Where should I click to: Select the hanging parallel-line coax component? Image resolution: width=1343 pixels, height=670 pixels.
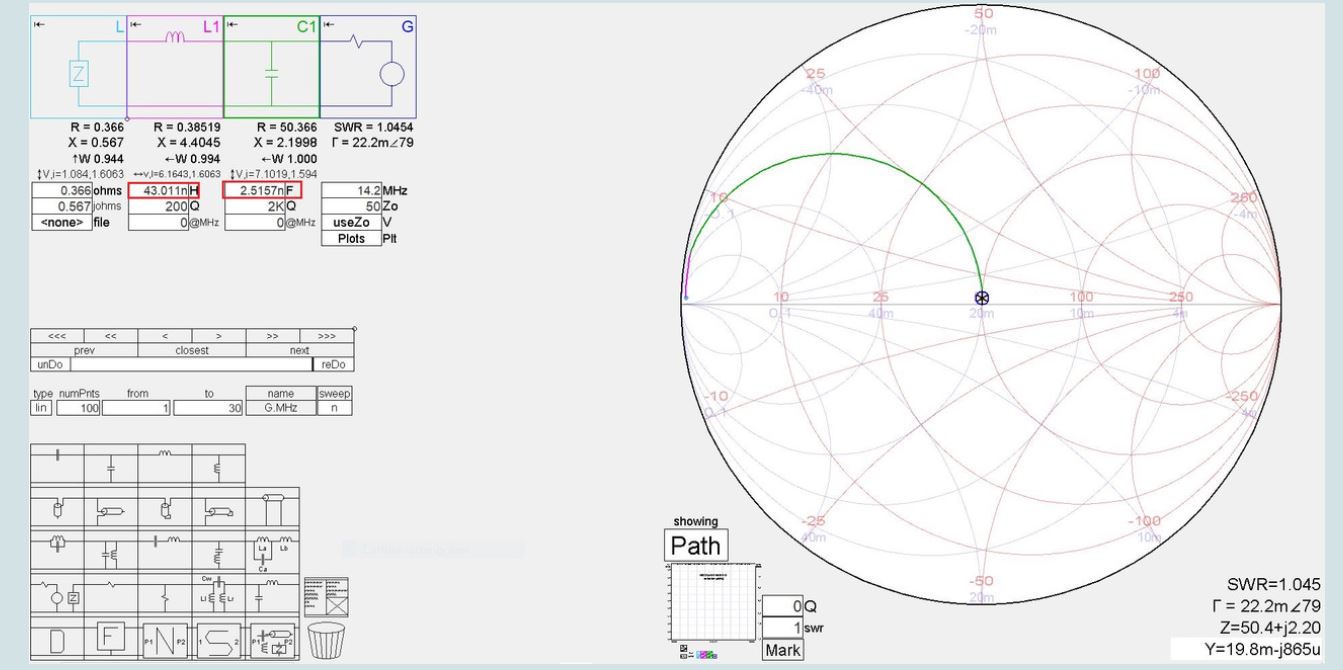[273, 507]
